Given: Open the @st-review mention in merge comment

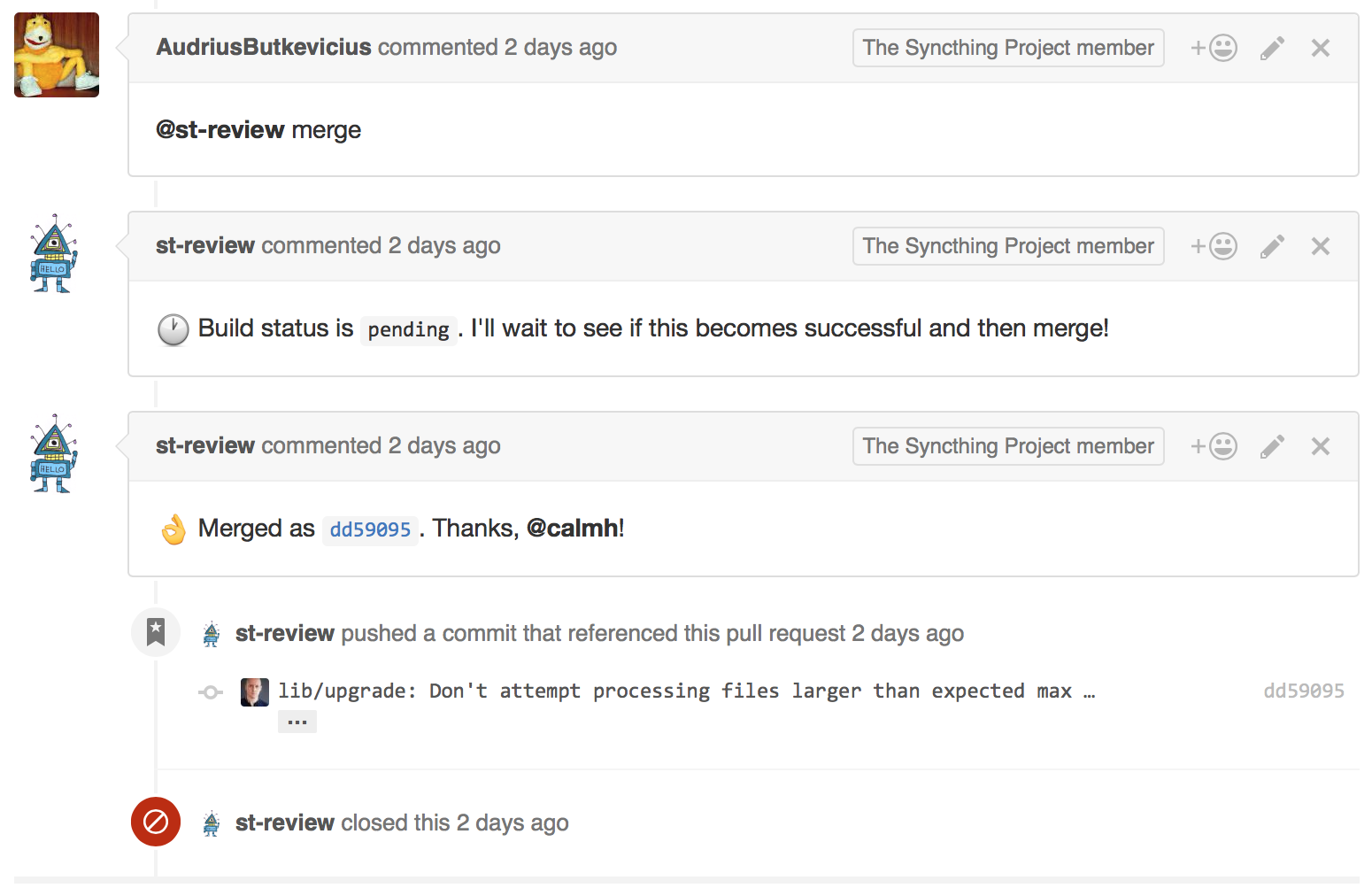Looking at the screenshot, I should (220, 130).
